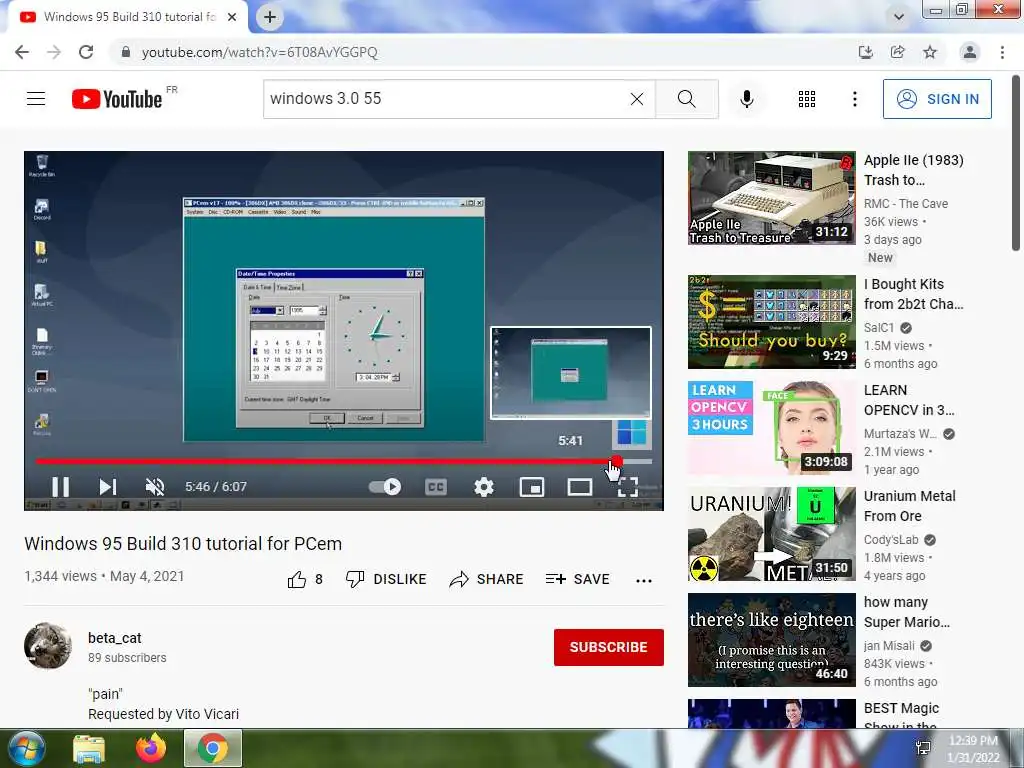Go to the YouTube home logo
This screenshot has width=1024, height=768.
(117, 99)
